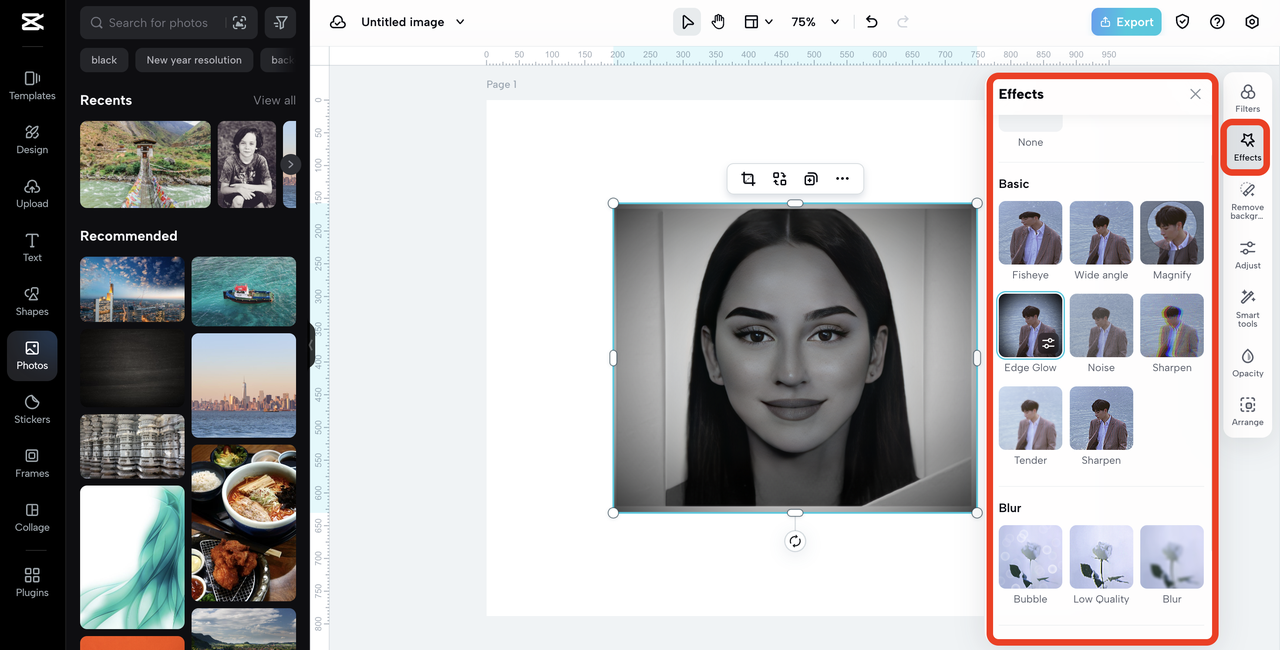This screenshot has height=650, width=1280.
Task: Click the Search for photos field
Action: coord(158,22)
